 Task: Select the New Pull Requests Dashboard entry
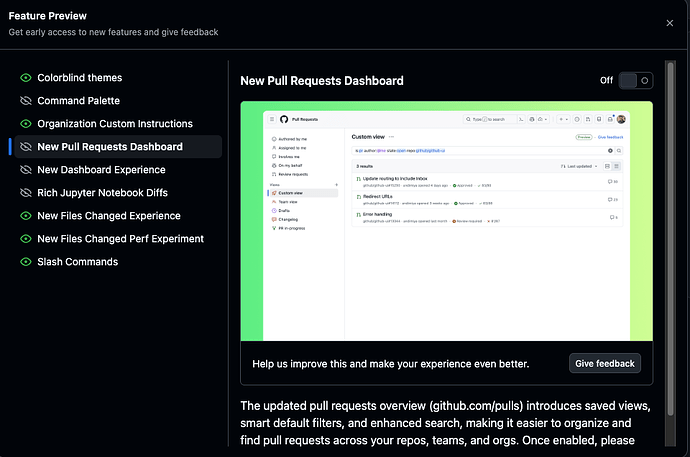coord(118,146)
